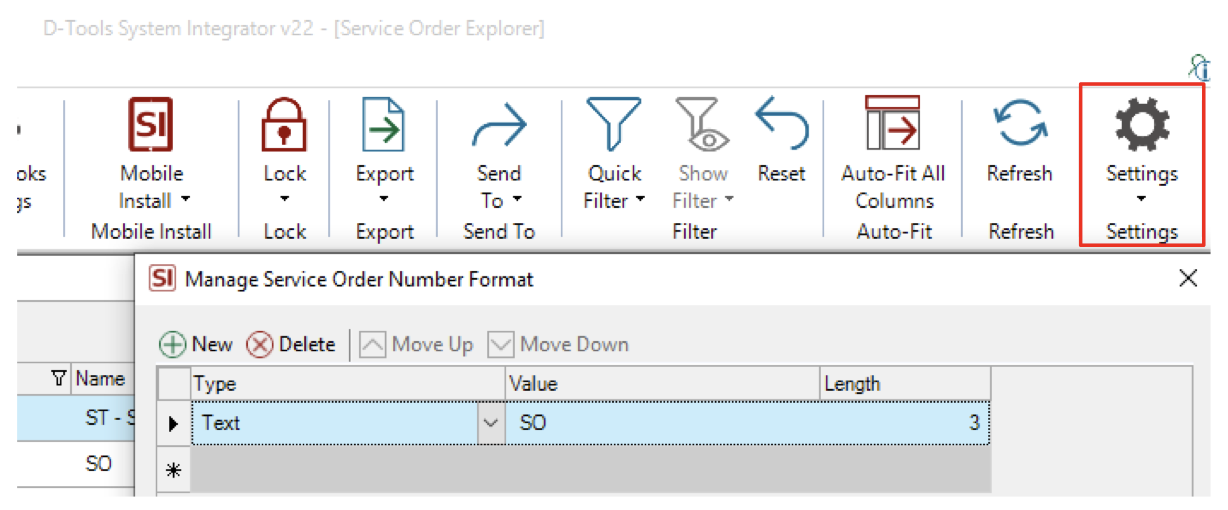Click the Show Filter eye-funnel icon
The image size is (1228, 510).
[x=702, y=125]
